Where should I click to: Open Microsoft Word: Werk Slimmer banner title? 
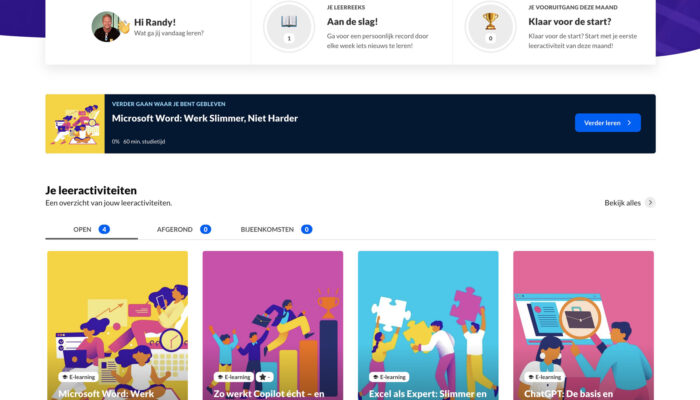[x=204, y=118]
